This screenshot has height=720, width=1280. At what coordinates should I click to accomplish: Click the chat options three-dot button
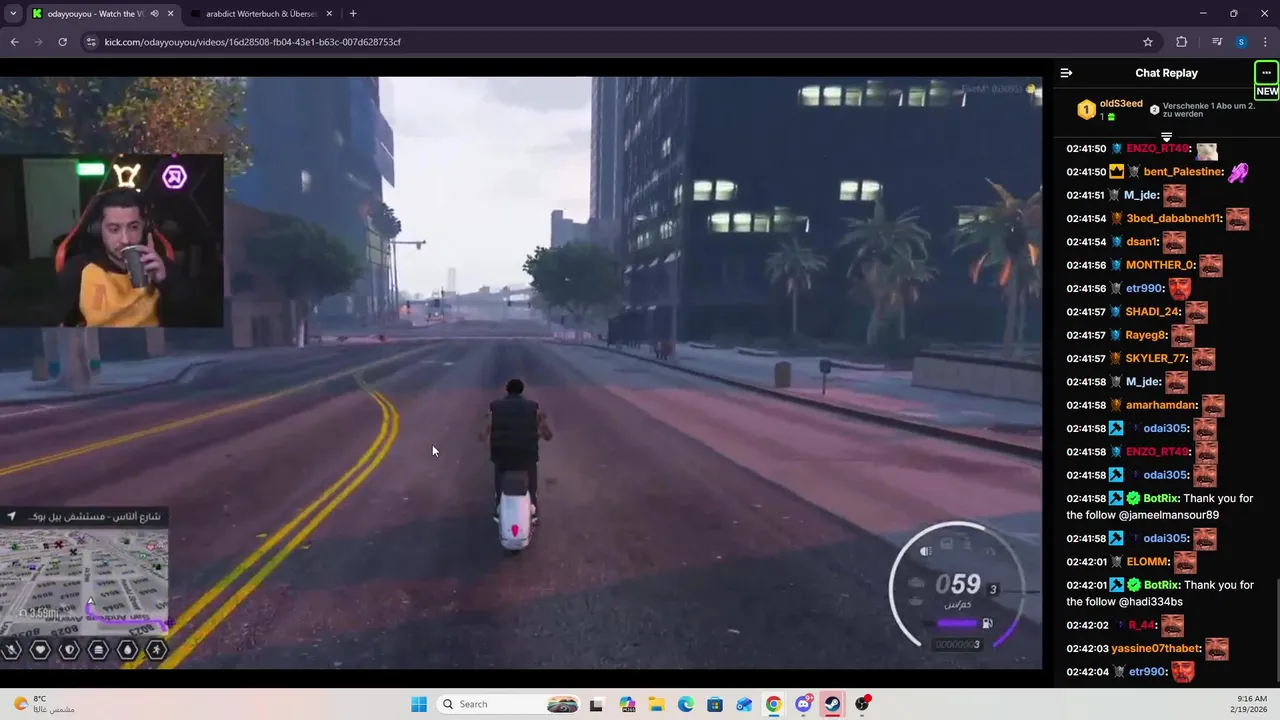click(x=1266, y=73)
